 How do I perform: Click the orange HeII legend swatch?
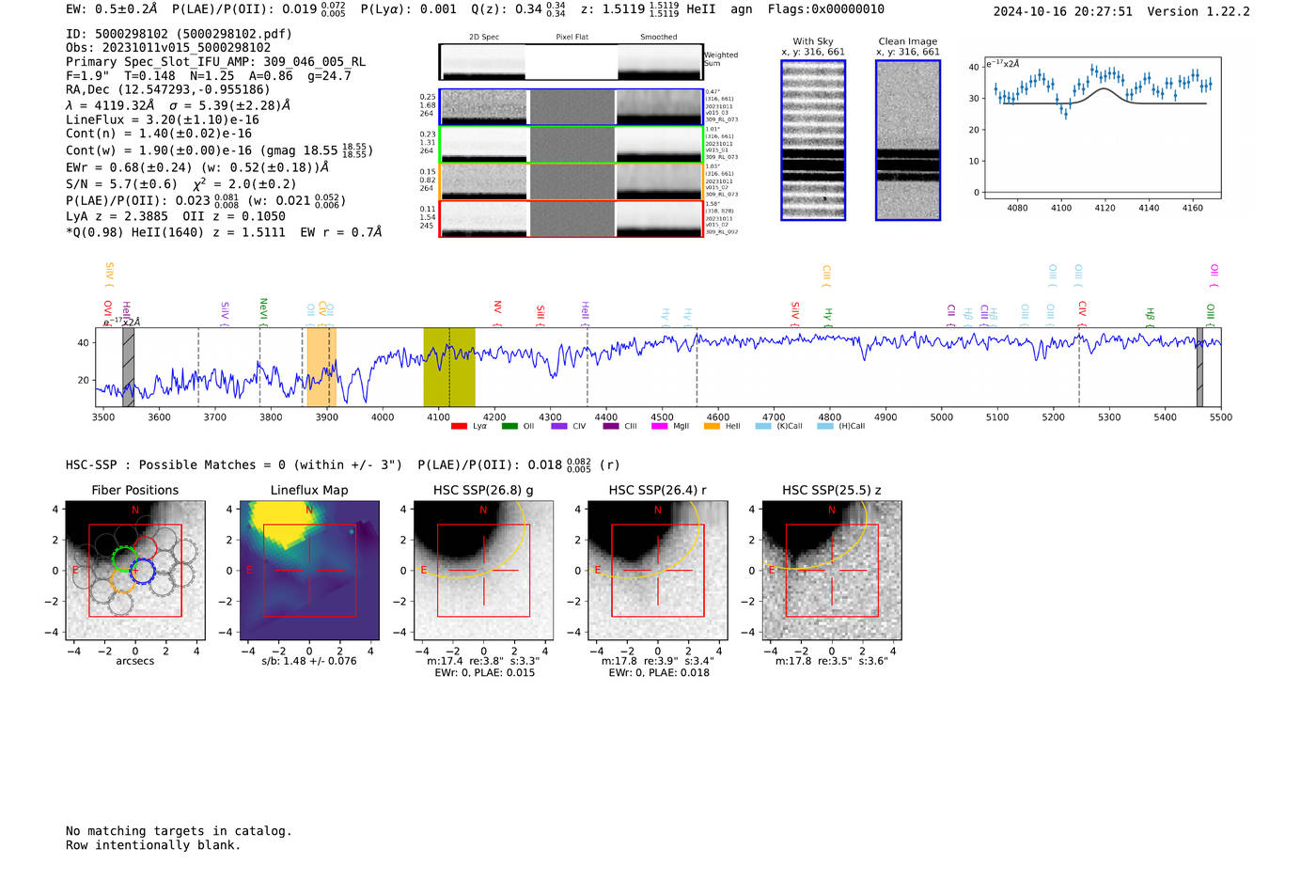coord(712,426)
